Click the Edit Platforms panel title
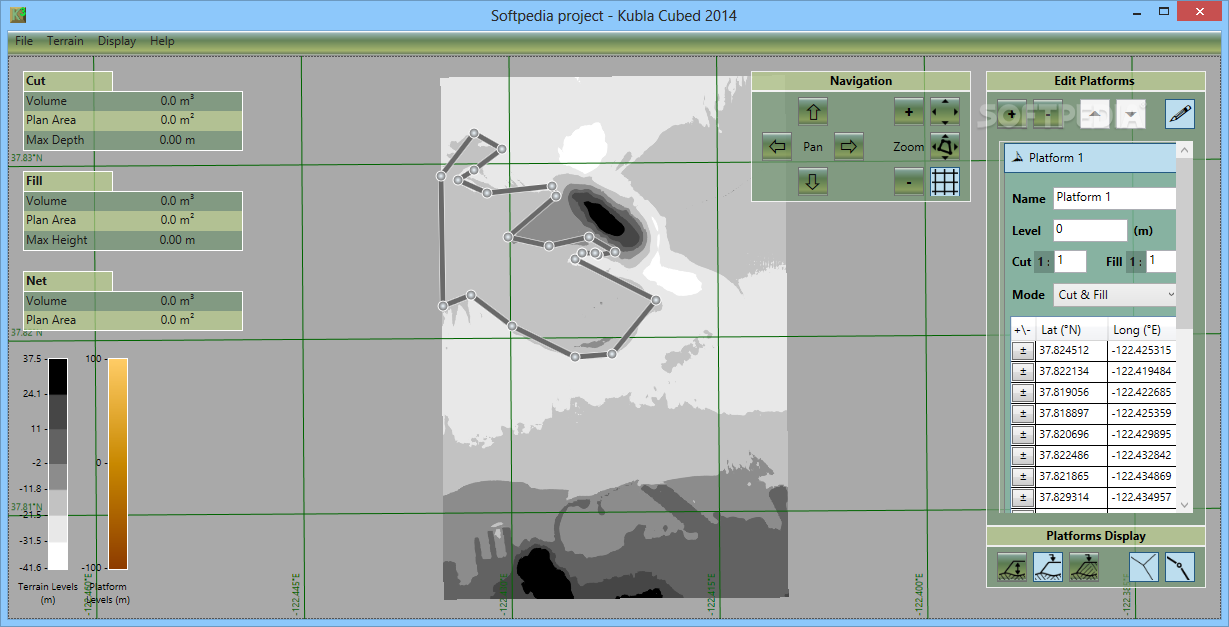This screenshot has width=1229, height=627. 1095,81
